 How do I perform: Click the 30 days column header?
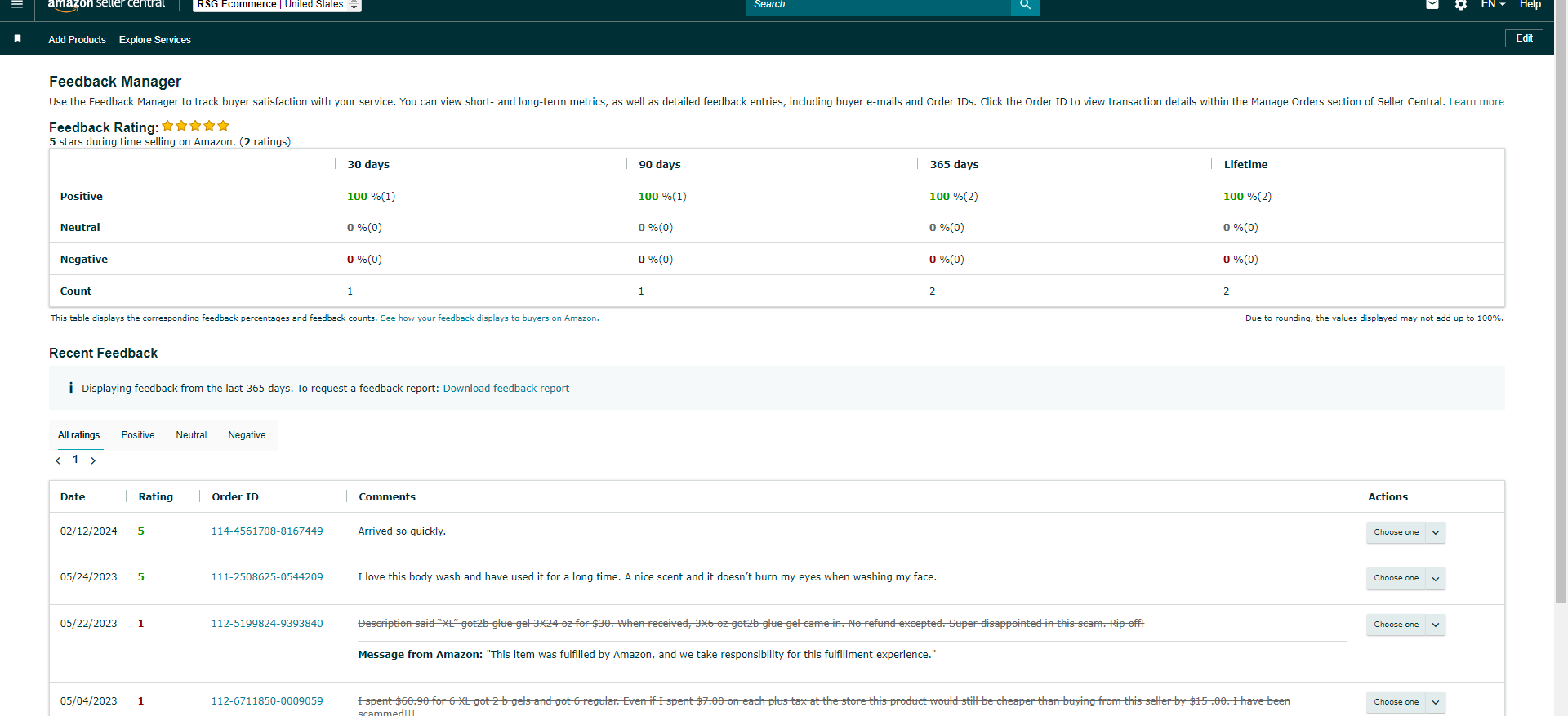click(368, 165)
